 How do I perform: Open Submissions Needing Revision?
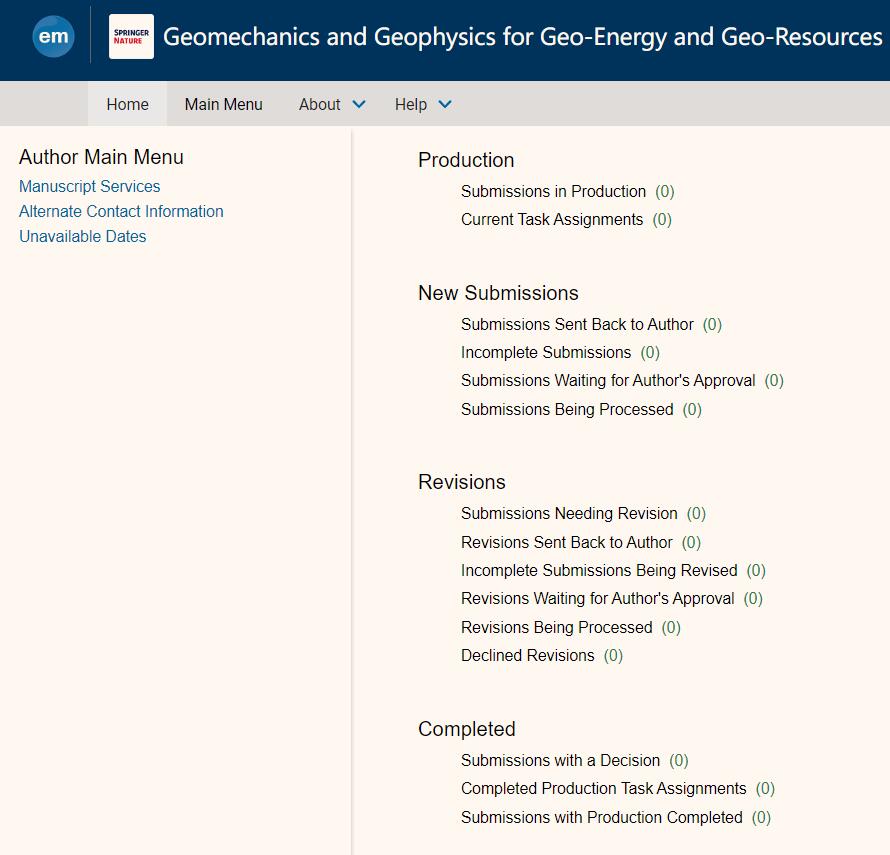coord(569,514)
